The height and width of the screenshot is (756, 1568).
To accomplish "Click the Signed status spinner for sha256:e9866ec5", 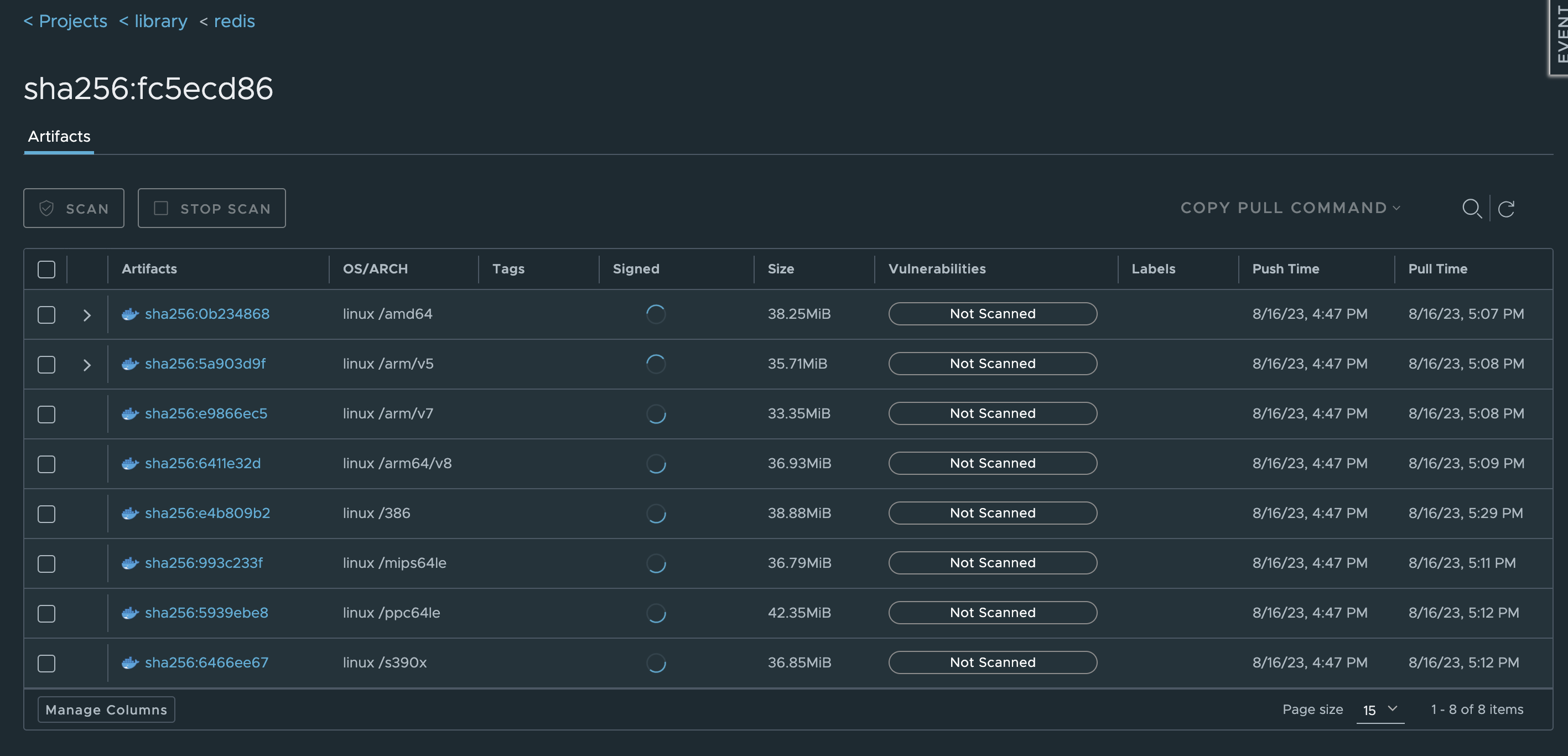I will tap(656, 413).
